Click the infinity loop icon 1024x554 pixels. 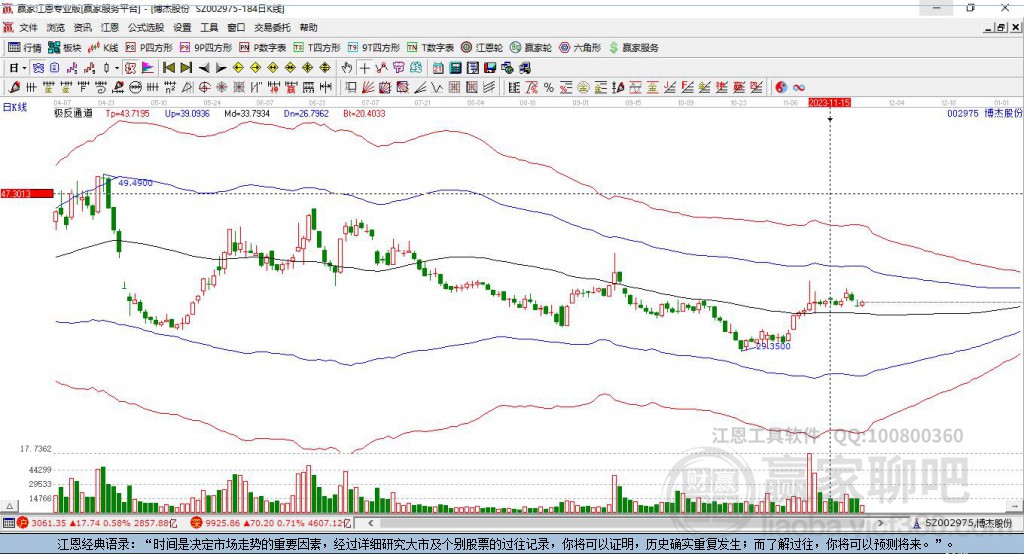798,87
